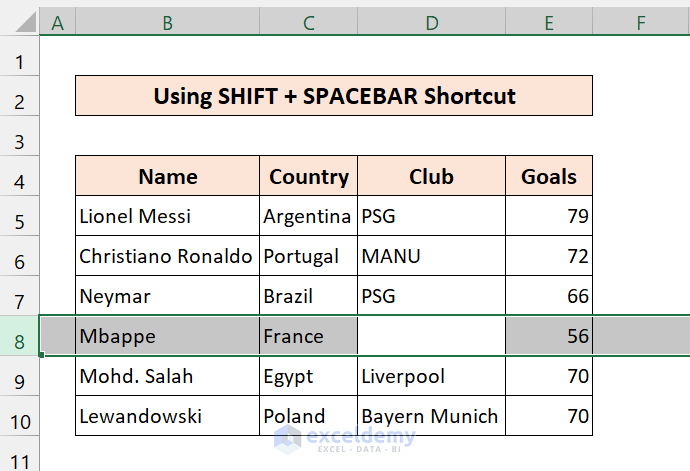Select the 'Christiano Ronaldo' cell
The width and height of the screenshot is (690, 471).
(167, 256)
